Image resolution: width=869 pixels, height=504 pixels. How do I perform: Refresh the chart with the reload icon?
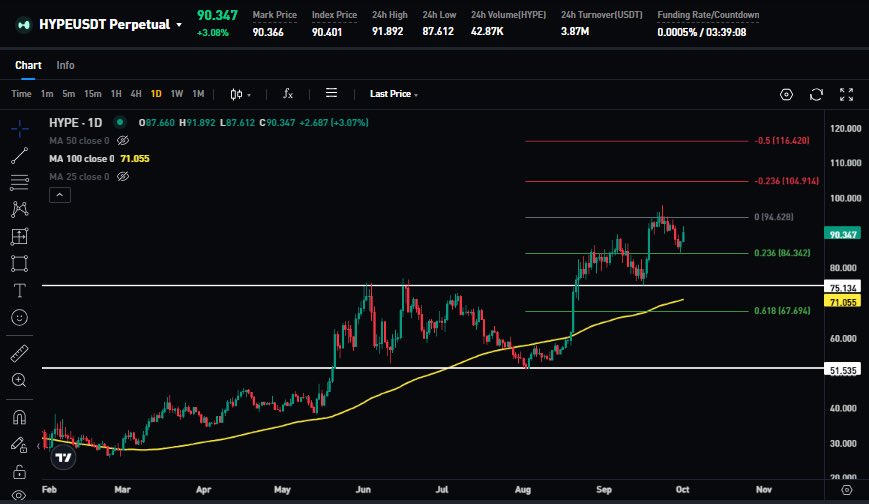(816, 94)
